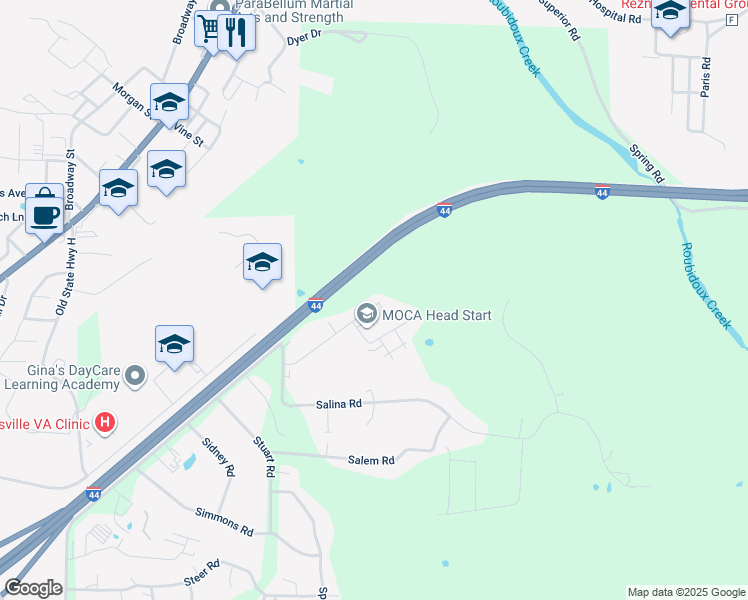This screenshot has width=748, height=600.
Task: Click the shopping cart grocery marker
Action: click(207, 29)
